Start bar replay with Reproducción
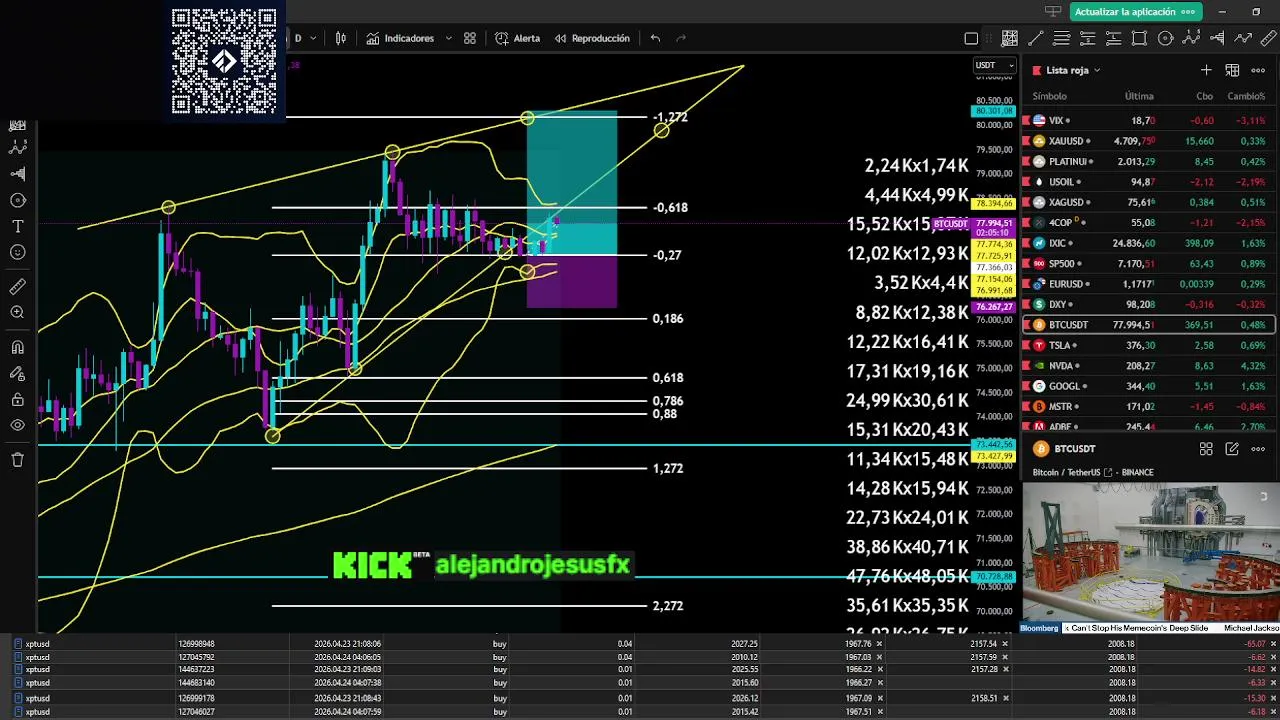The width and height of the screenshot is (1280, 720). pyautogui.click(x=590, y=38)
